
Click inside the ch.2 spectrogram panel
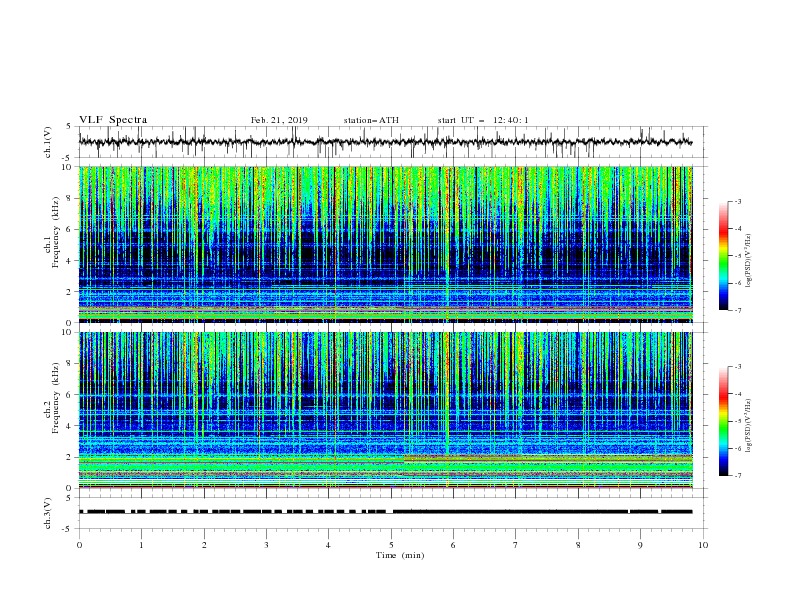click(385, 410)
